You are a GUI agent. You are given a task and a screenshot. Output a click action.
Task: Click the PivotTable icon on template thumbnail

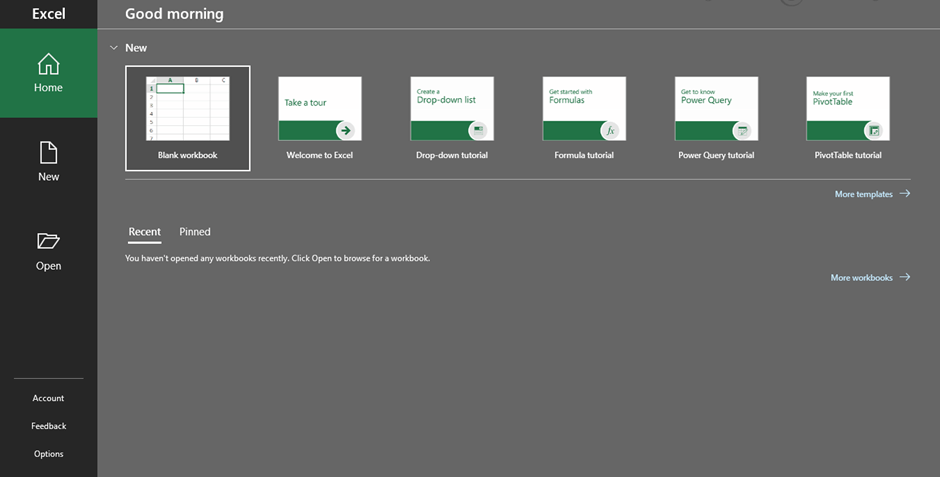(873, 130)
